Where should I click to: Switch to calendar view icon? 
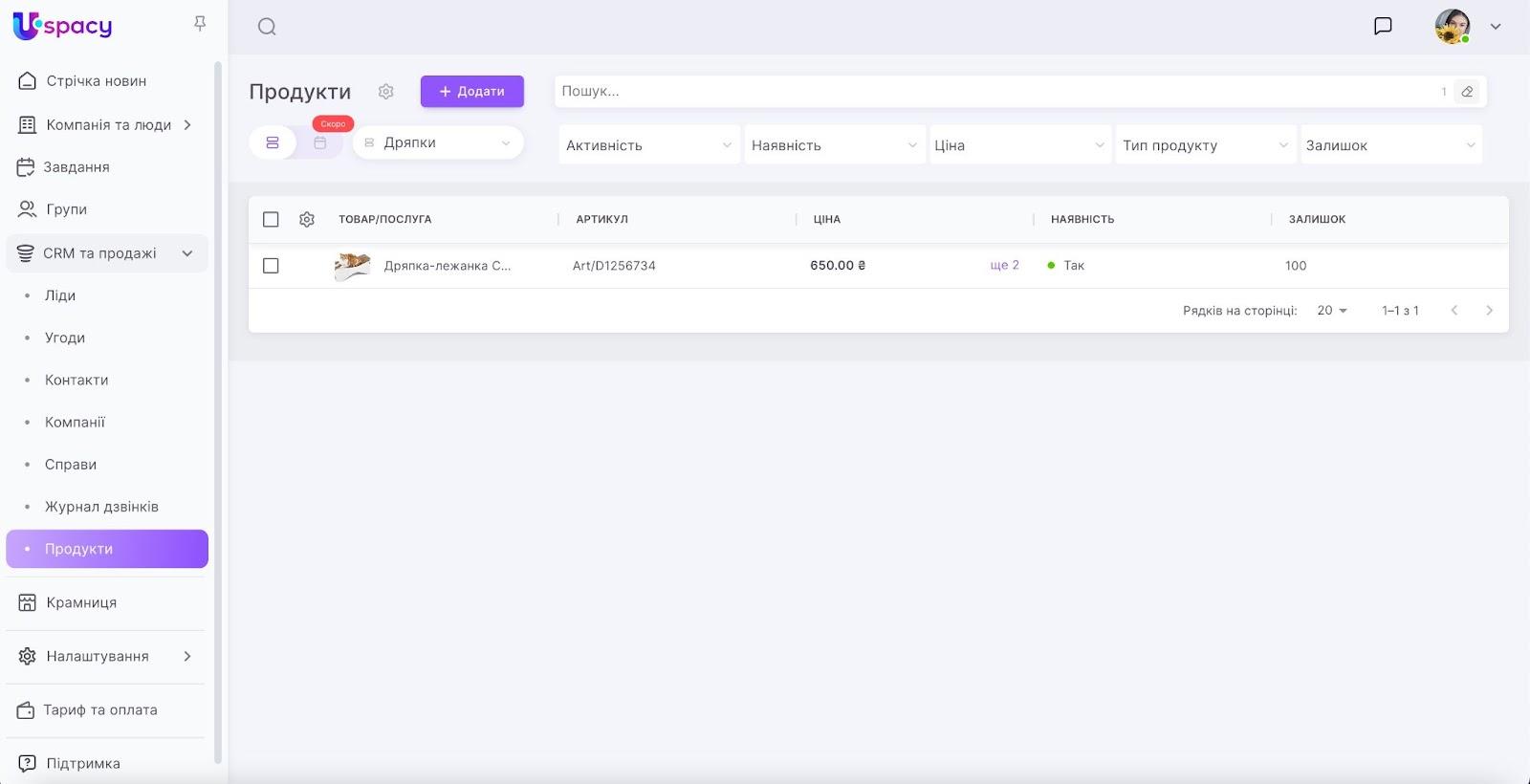point(320,142)
